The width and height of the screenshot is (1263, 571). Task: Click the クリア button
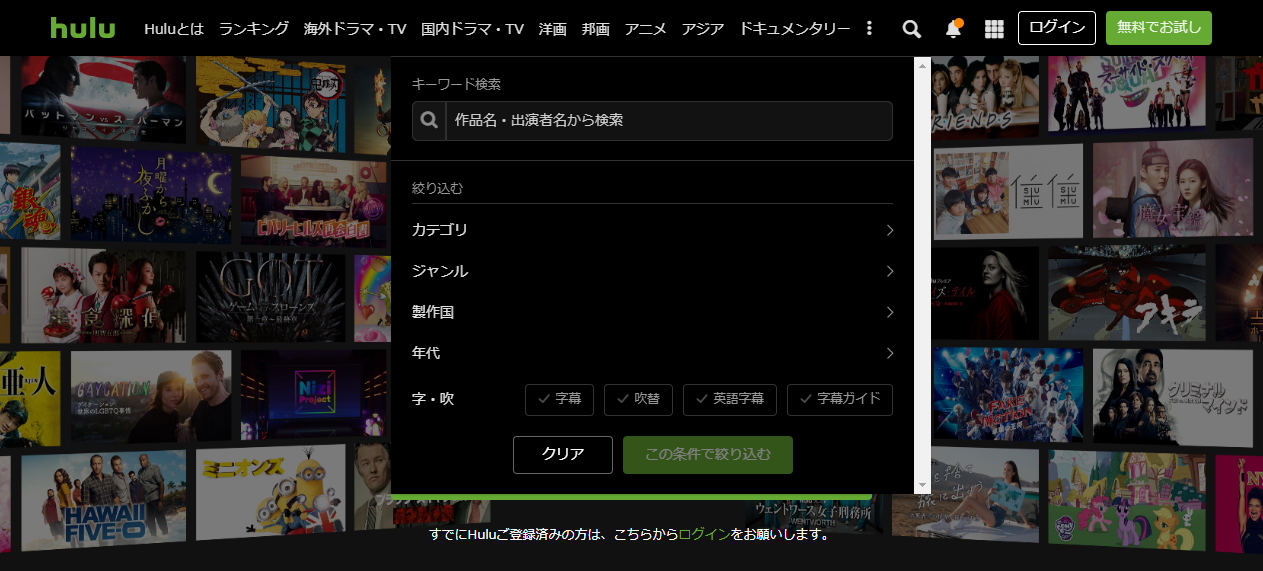point(563,455)
